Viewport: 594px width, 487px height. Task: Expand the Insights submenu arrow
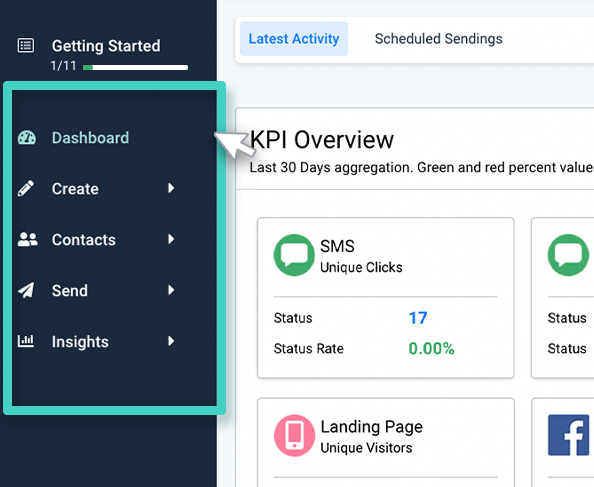pos(171,341)
